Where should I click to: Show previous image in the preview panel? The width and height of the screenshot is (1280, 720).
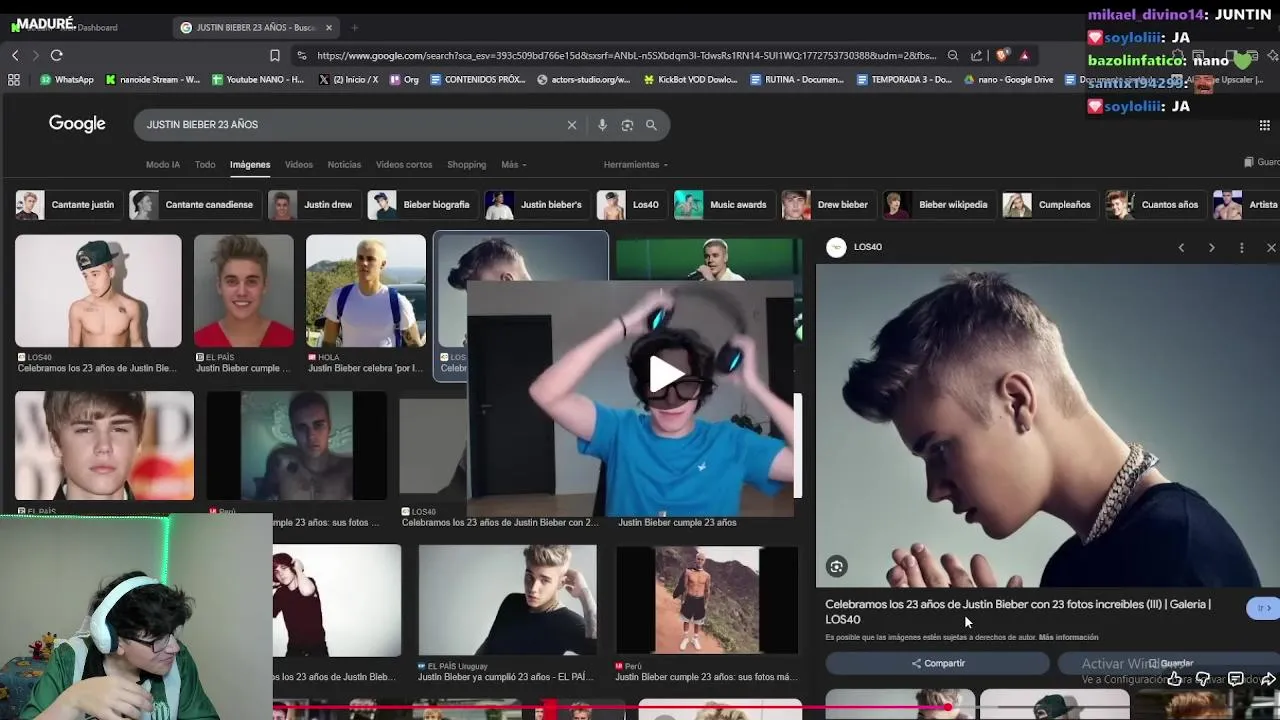coord(1181,247)
